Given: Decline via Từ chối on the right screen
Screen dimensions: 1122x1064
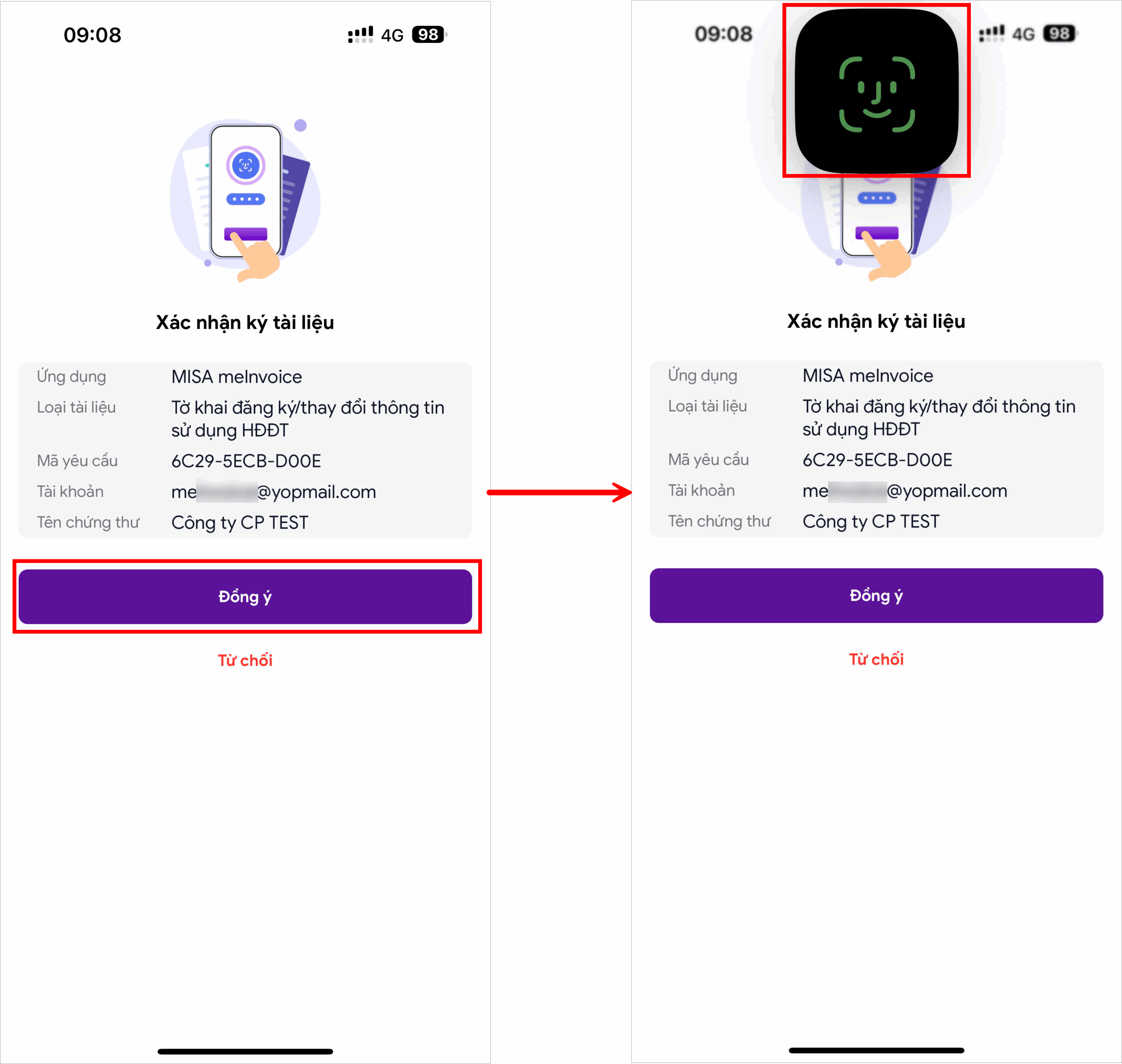Looking at the screenshot, I should coord(876,659).
